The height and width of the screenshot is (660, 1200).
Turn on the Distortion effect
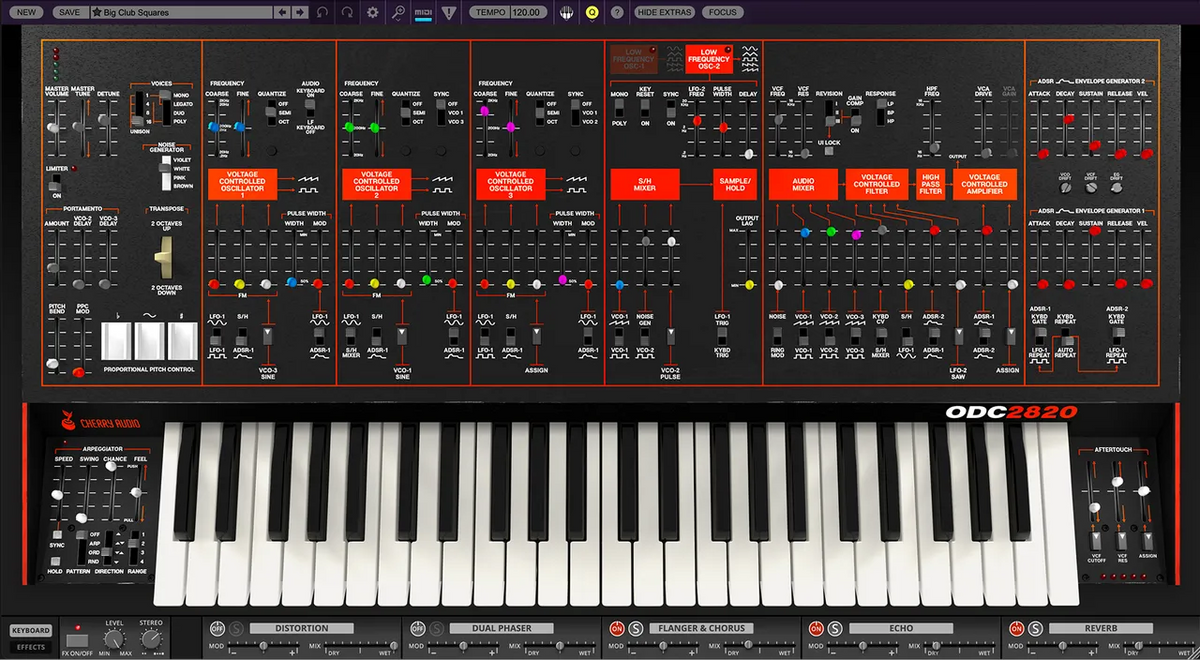point(217,628)
